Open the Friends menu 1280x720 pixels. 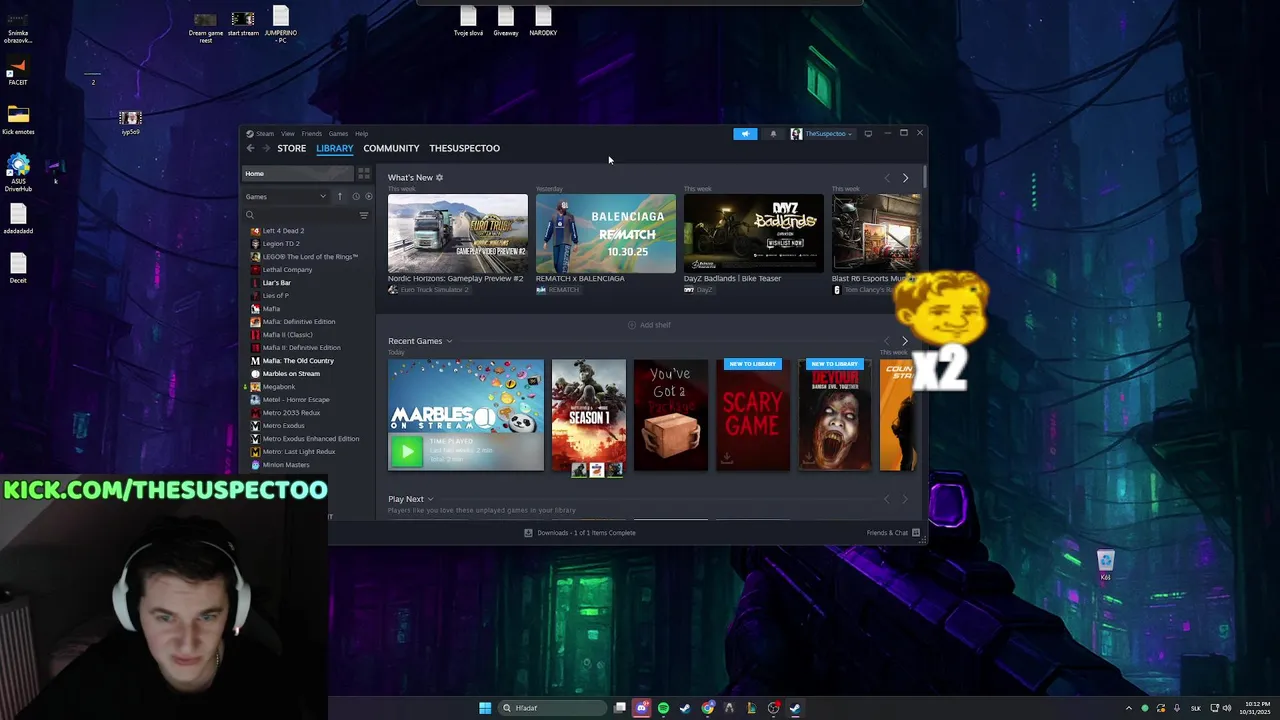[312, 133]
